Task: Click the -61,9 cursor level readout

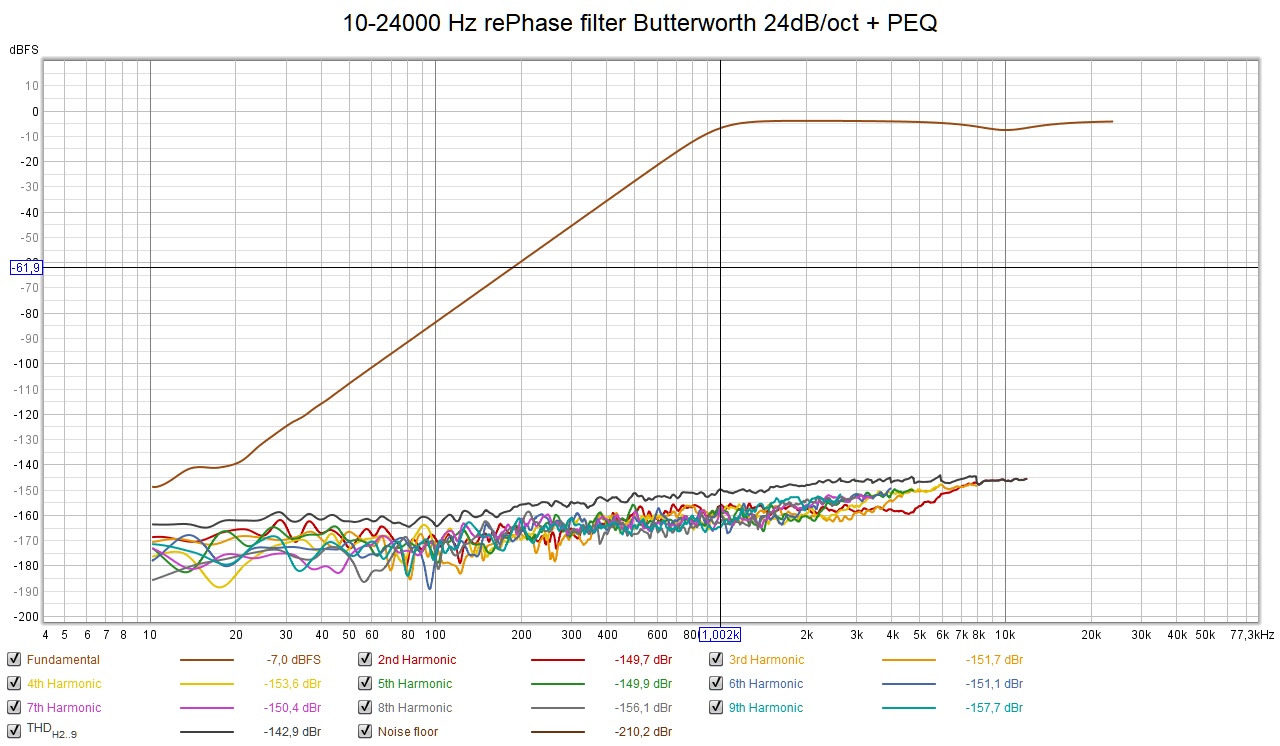Action: 25,267
